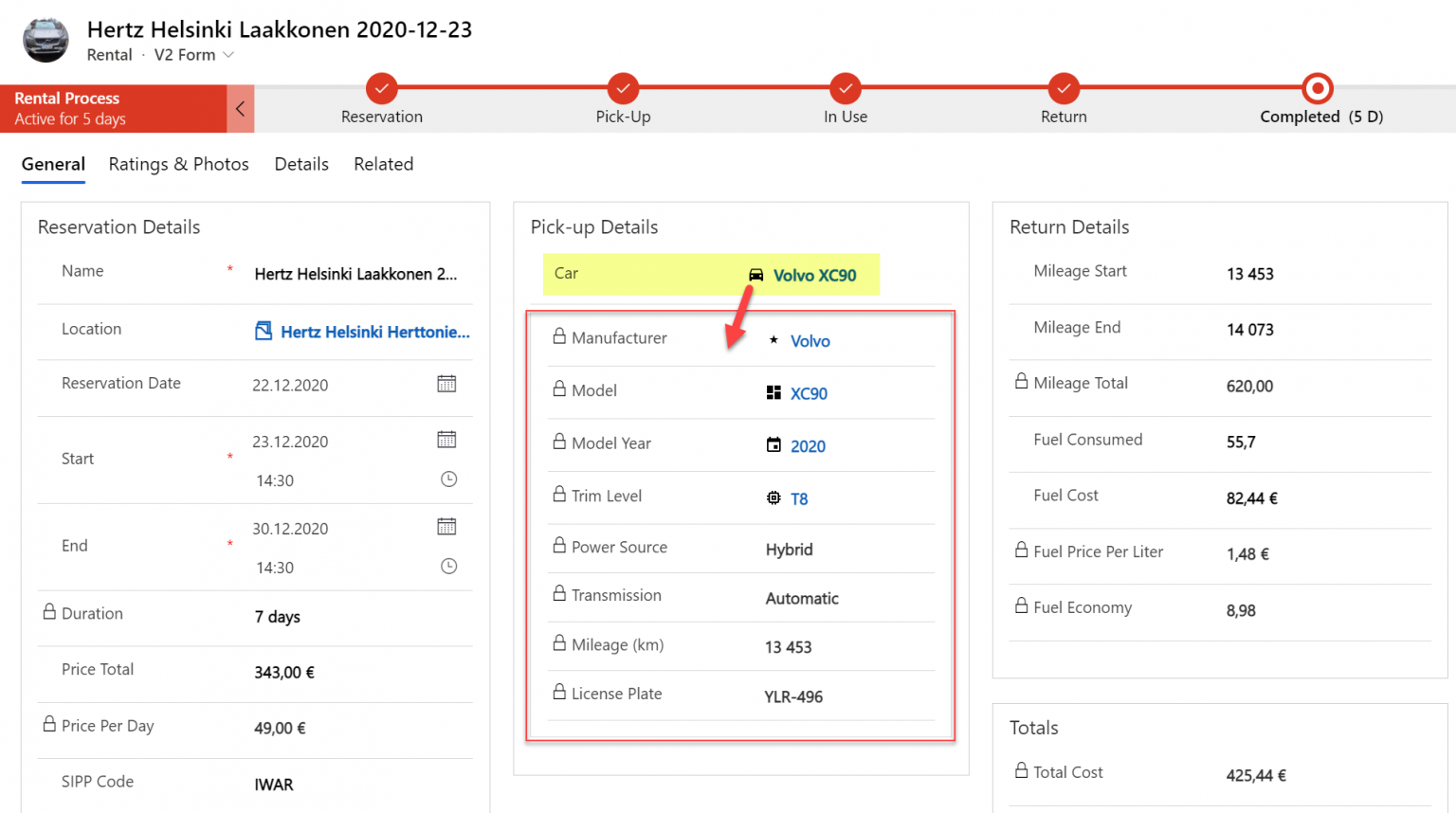Click the Mileage (km) lock icon

click(559, 642)
